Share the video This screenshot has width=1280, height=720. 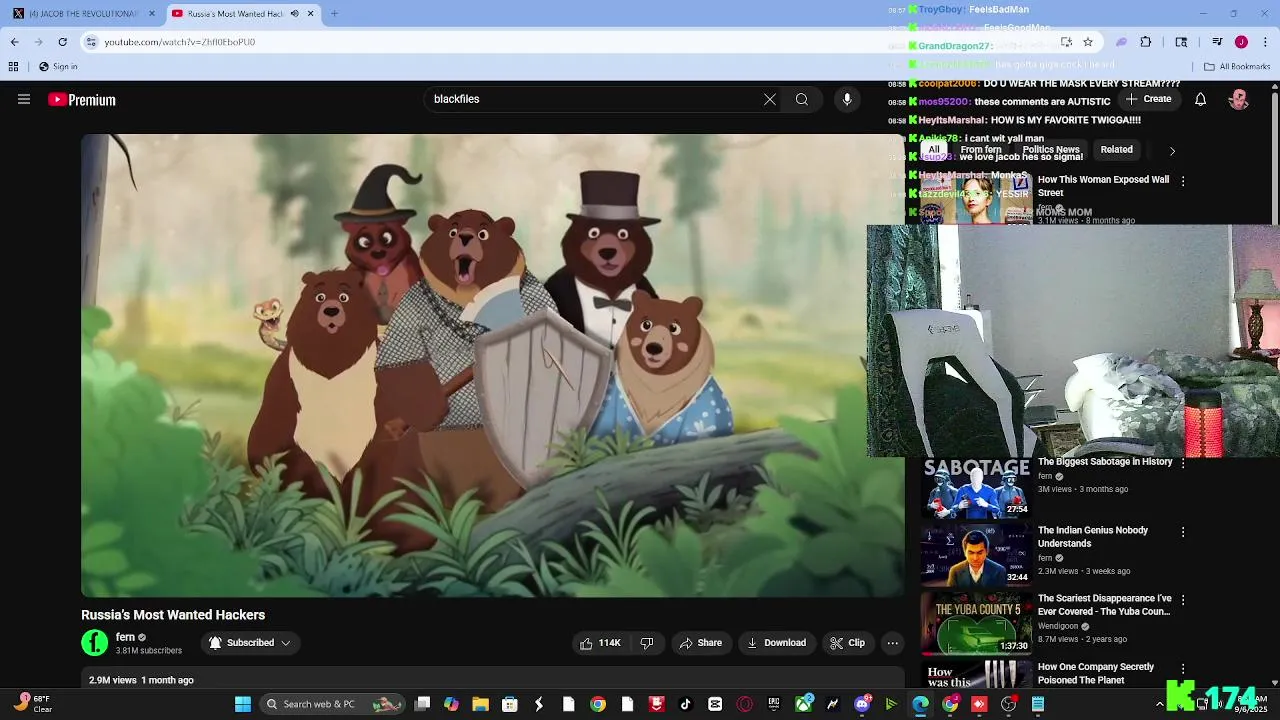(x=700, y=643)
